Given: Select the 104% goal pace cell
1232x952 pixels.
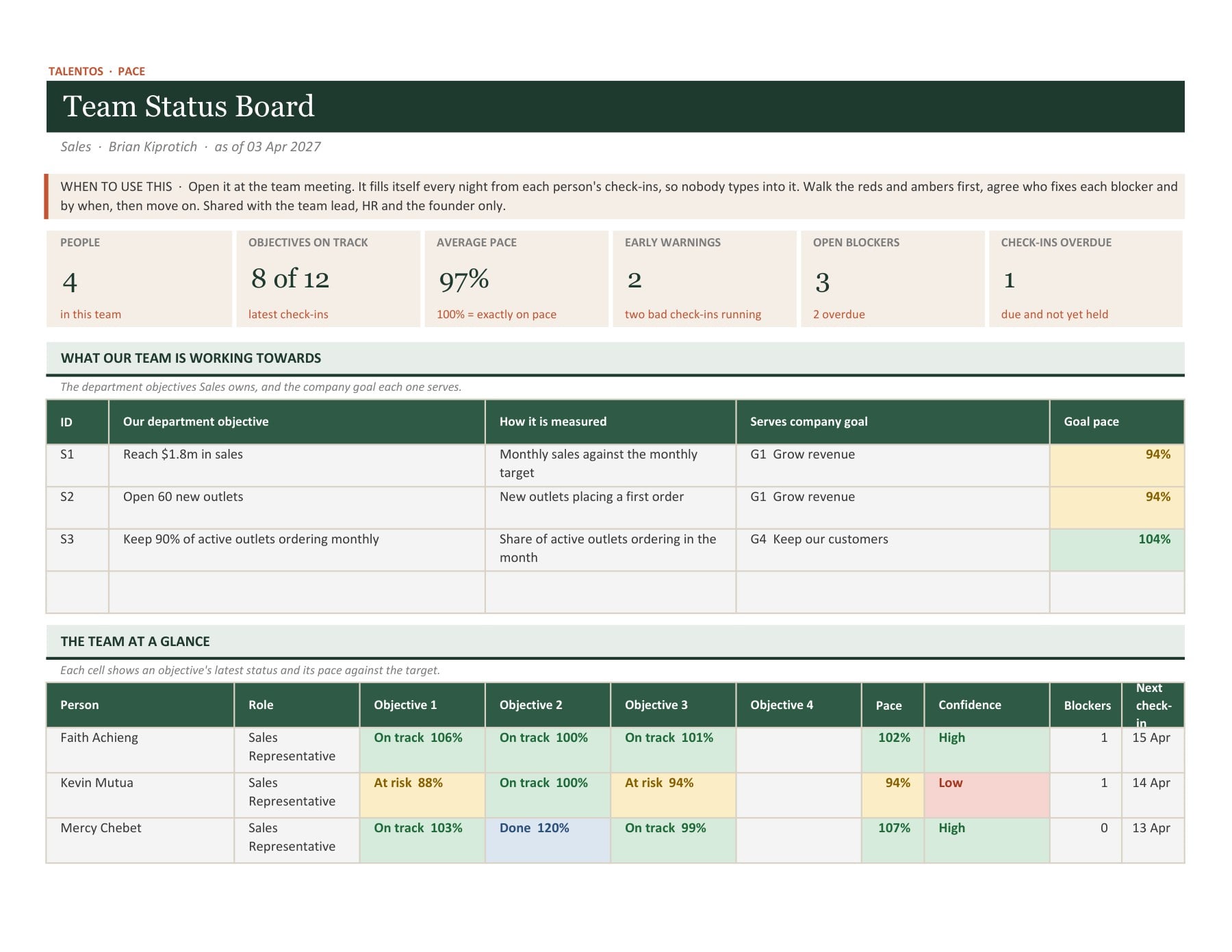Looking at the screenshot, I should 1117,550.
